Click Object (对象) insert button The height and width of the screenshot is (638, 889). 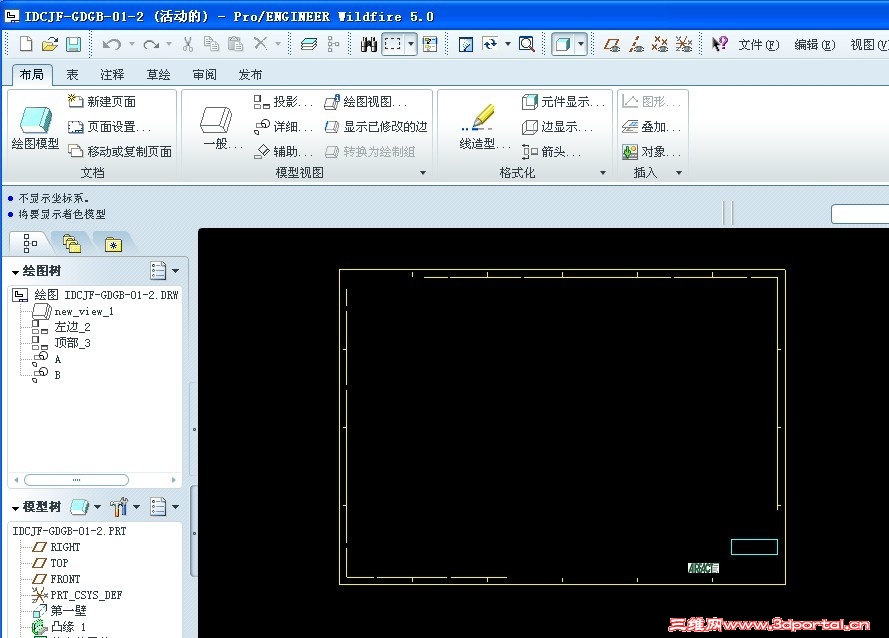coord(651,151)
